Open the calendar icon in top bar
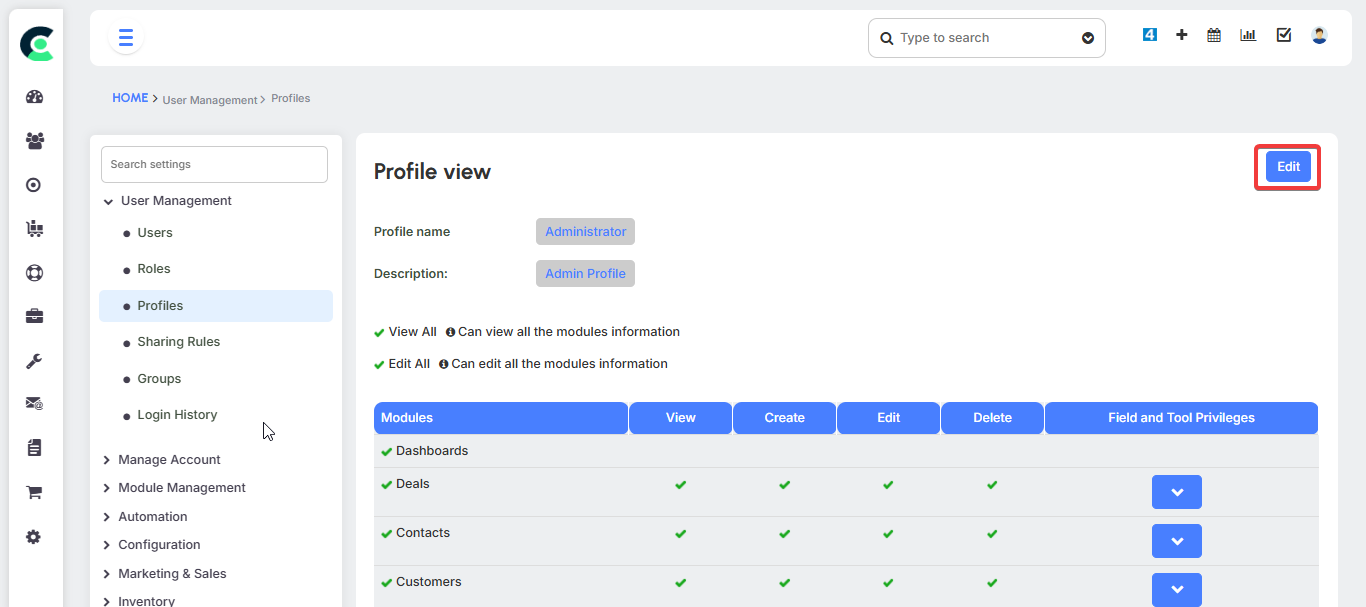This screenshot has height=607, width=1366. 1214,35
